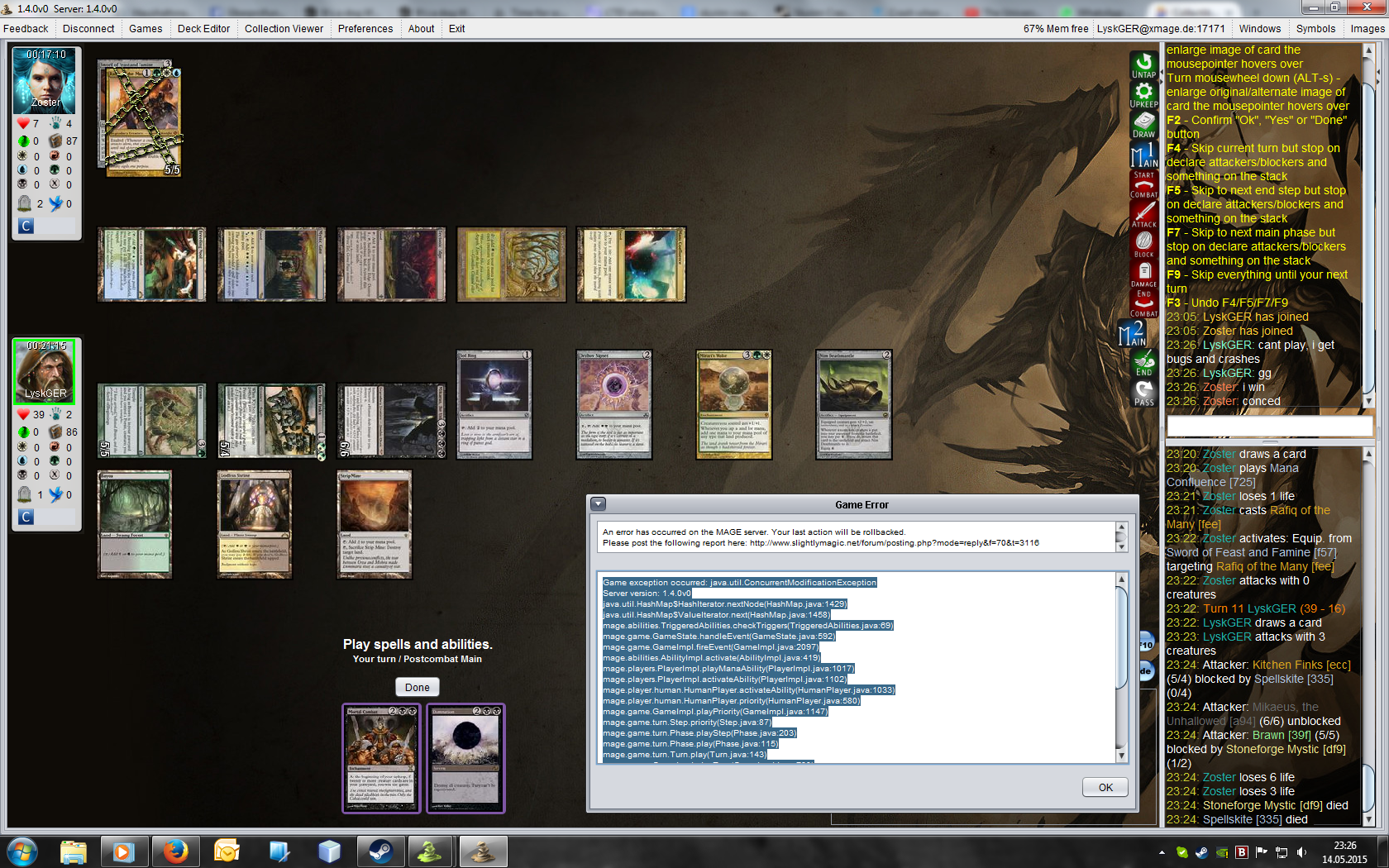
Task: Click the C button in LyskGER's panel
Action: (x=26, y=517)
